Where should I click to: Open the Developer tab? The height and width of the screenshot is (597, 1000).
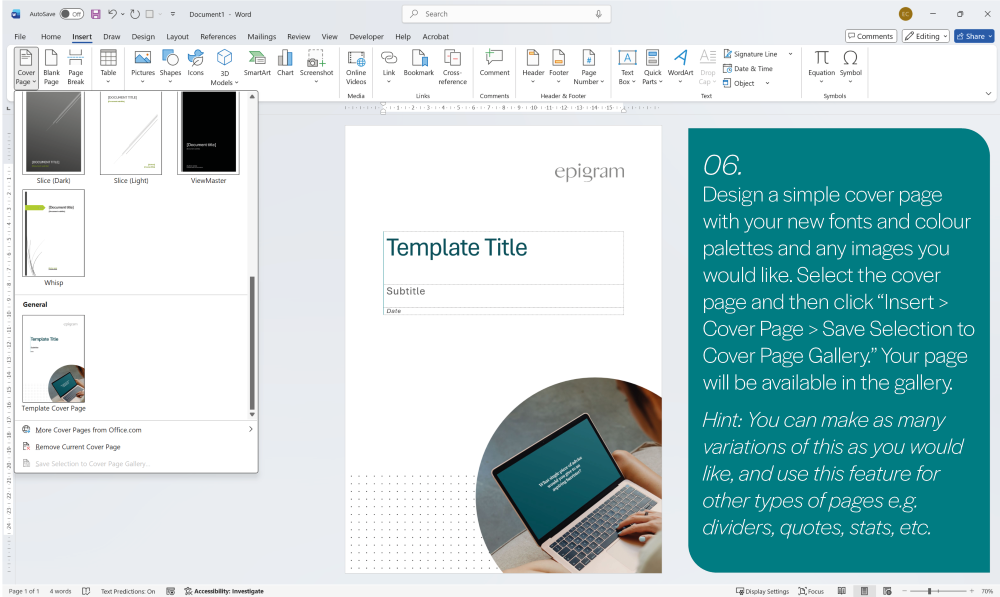pos(367,36)
